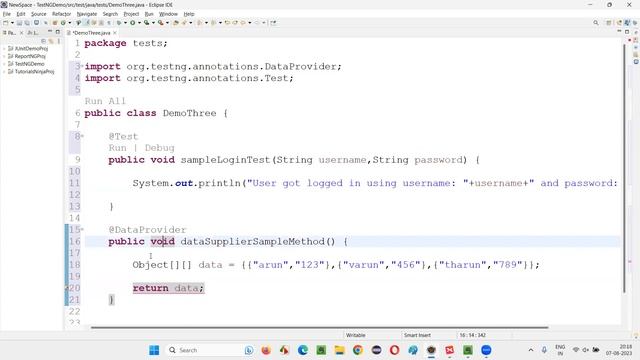Open the Edit menu

tap(21, 14)
